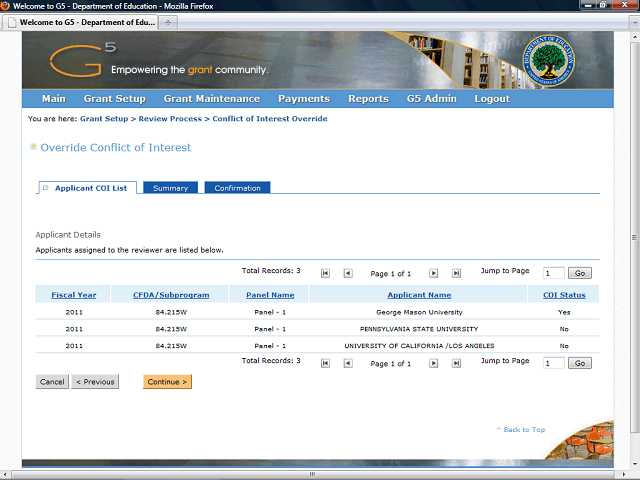Switch to the Summary tab
Image resolution: width=640 pixels, height=480 pixels.
[x=170, y=188]
